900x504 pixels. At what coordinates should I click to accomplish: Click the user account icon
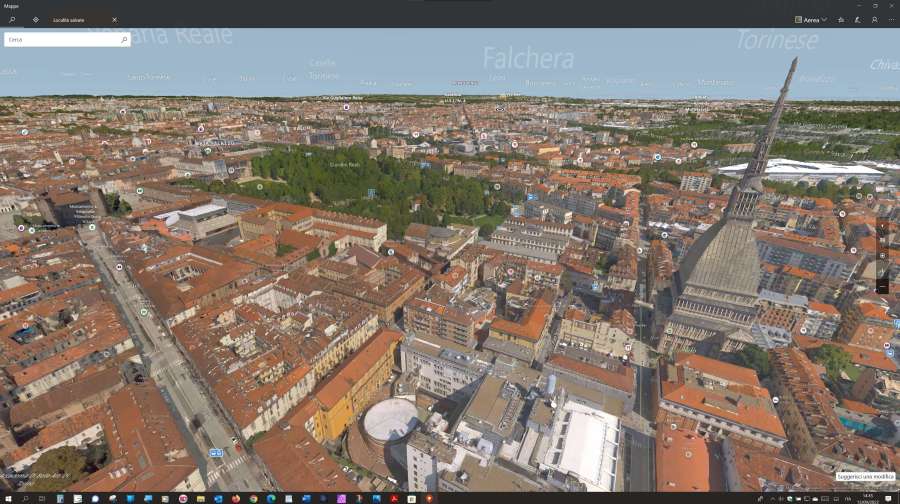[x=874, y=19]
